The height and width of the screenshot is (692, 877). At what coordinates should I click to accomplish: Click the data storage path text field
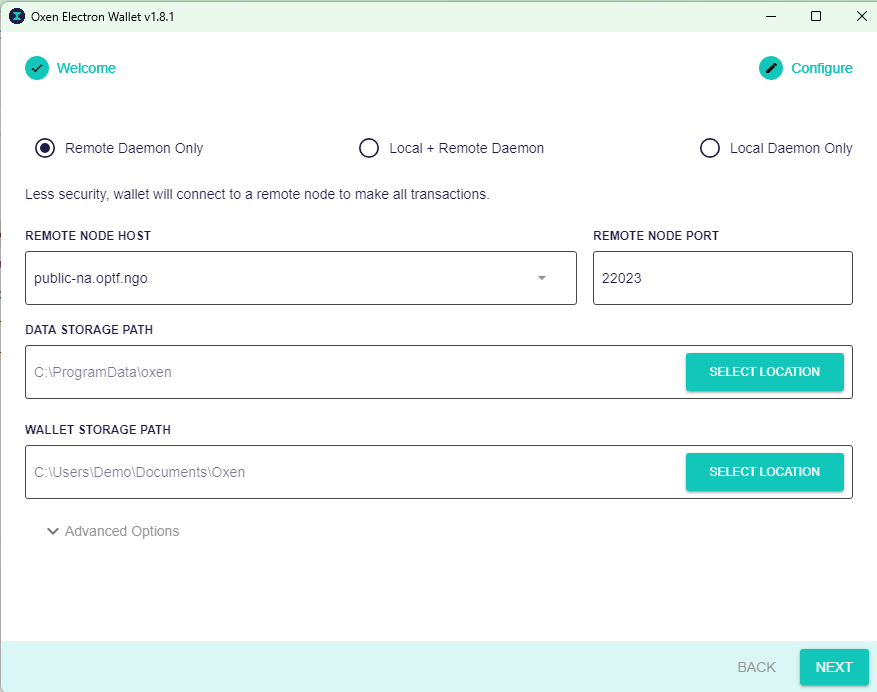pos(356,372)
